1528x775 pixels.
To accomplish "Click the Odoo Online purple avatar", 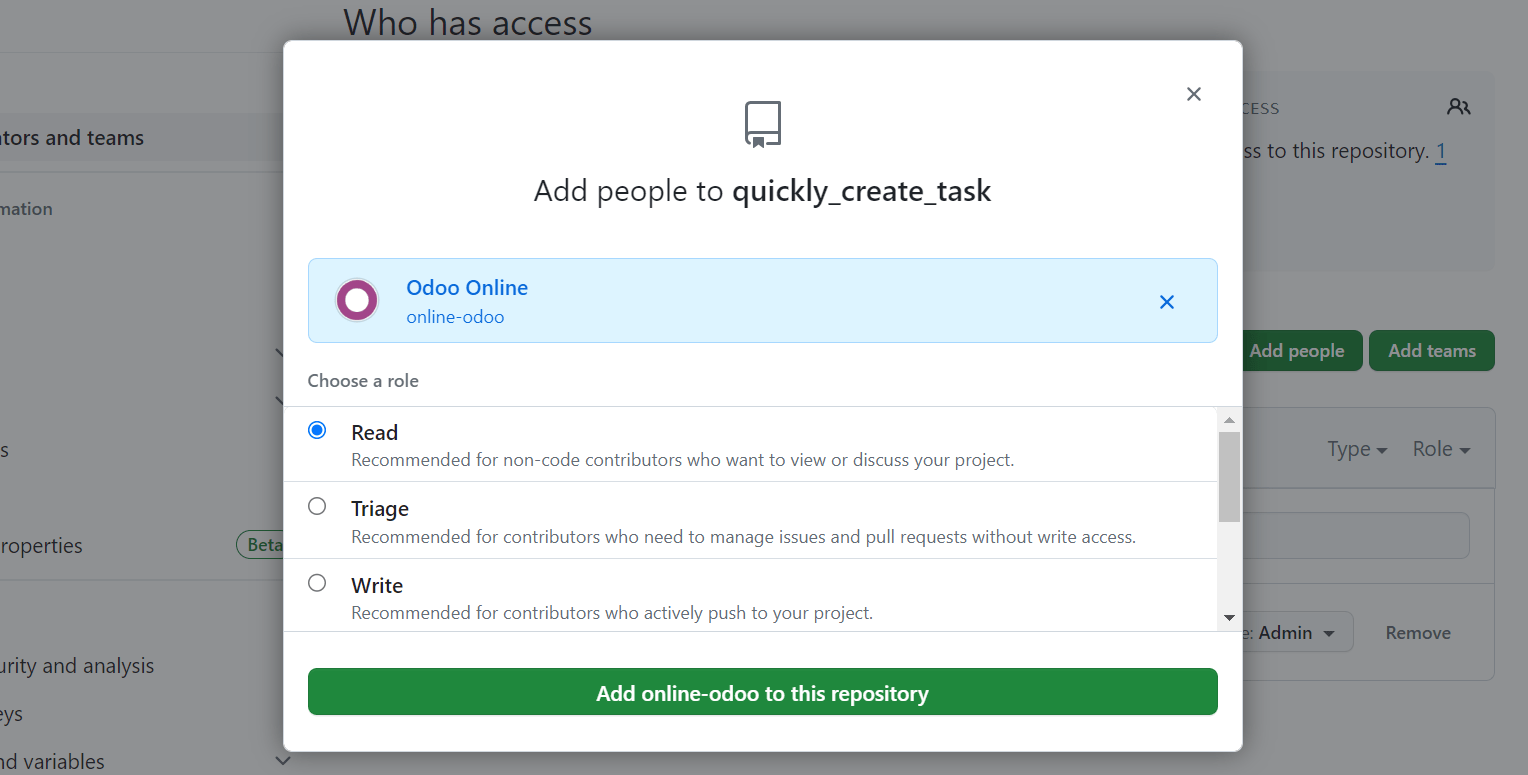I will click(x=357, y=300).
